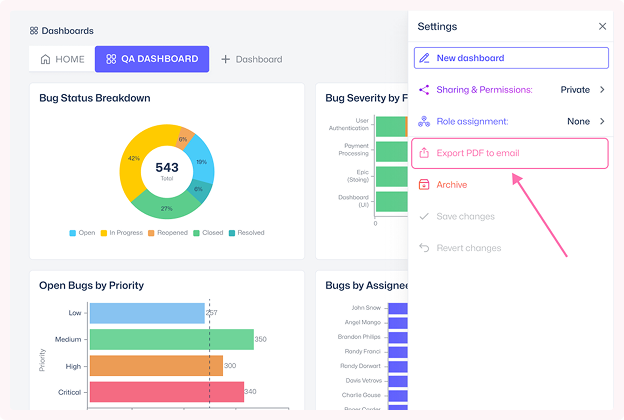Click the home icon in HOME tab

[x=45, y=59]
